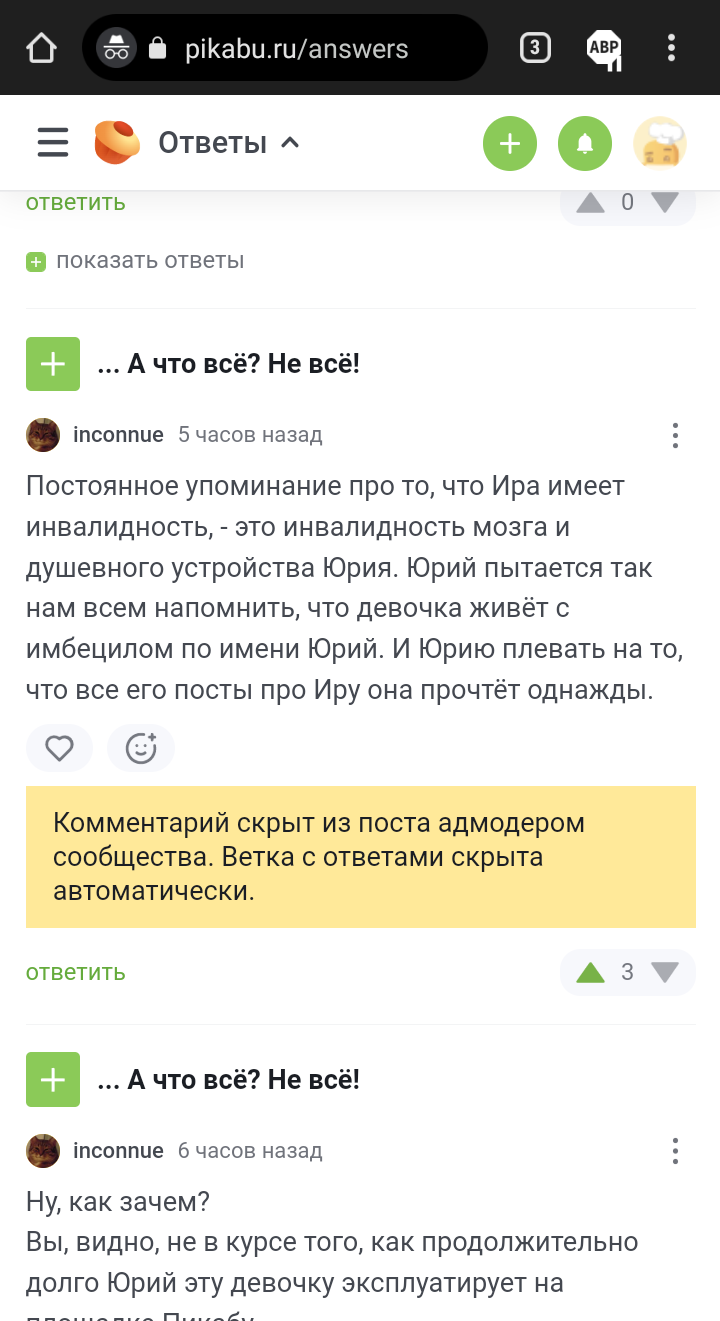Expand the first post using green plus
The image size is (720, 1321).
pyautogui.click(x=52, y=364)
